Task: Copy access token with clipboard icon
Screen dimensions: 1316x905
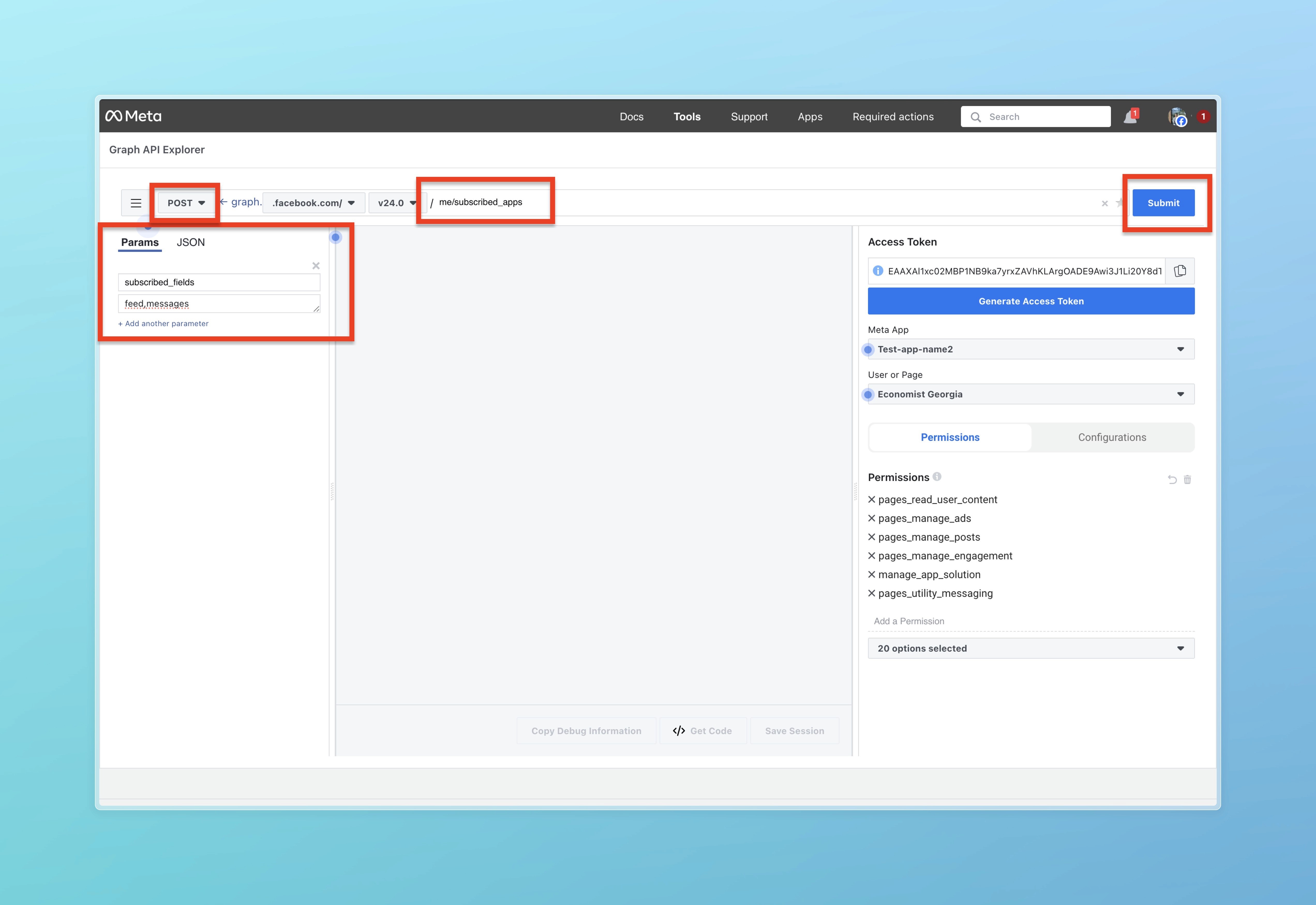Action: pyautogui.click(x=1180, y=271)
